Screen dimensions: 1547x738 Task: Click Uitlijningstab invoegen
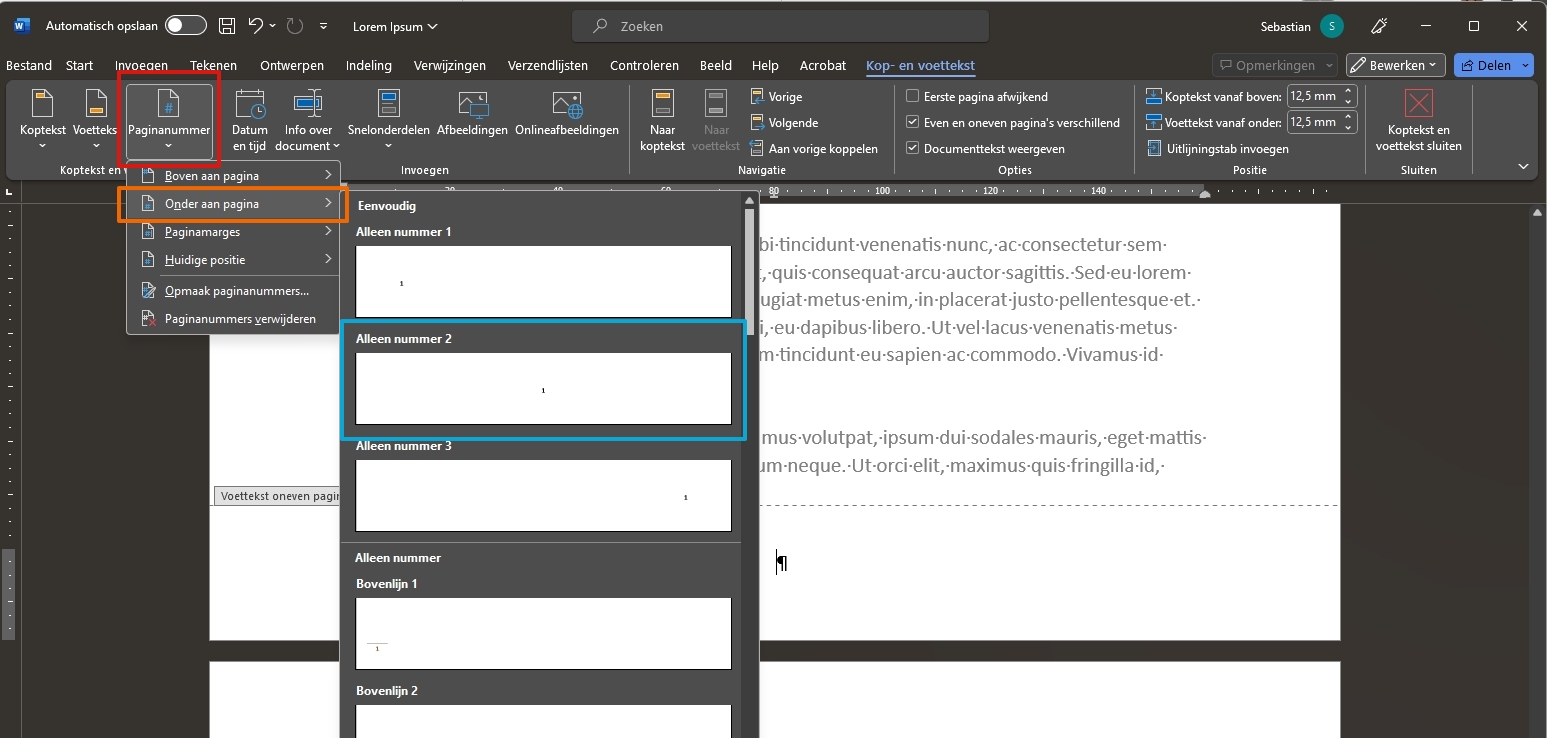[x=1218, y=149]
